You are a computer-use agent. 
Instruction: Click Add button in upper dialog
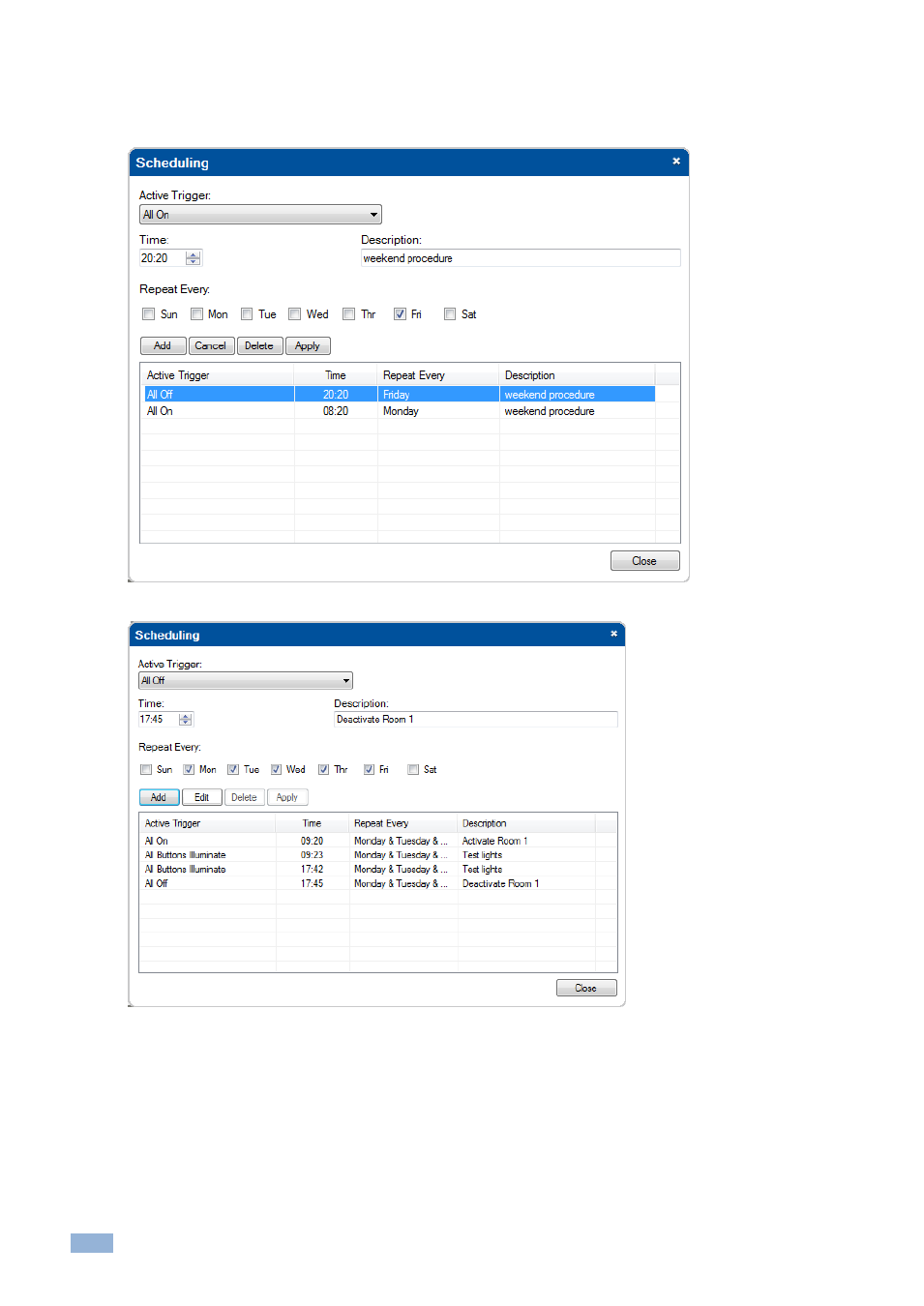[x=163, y=345]
